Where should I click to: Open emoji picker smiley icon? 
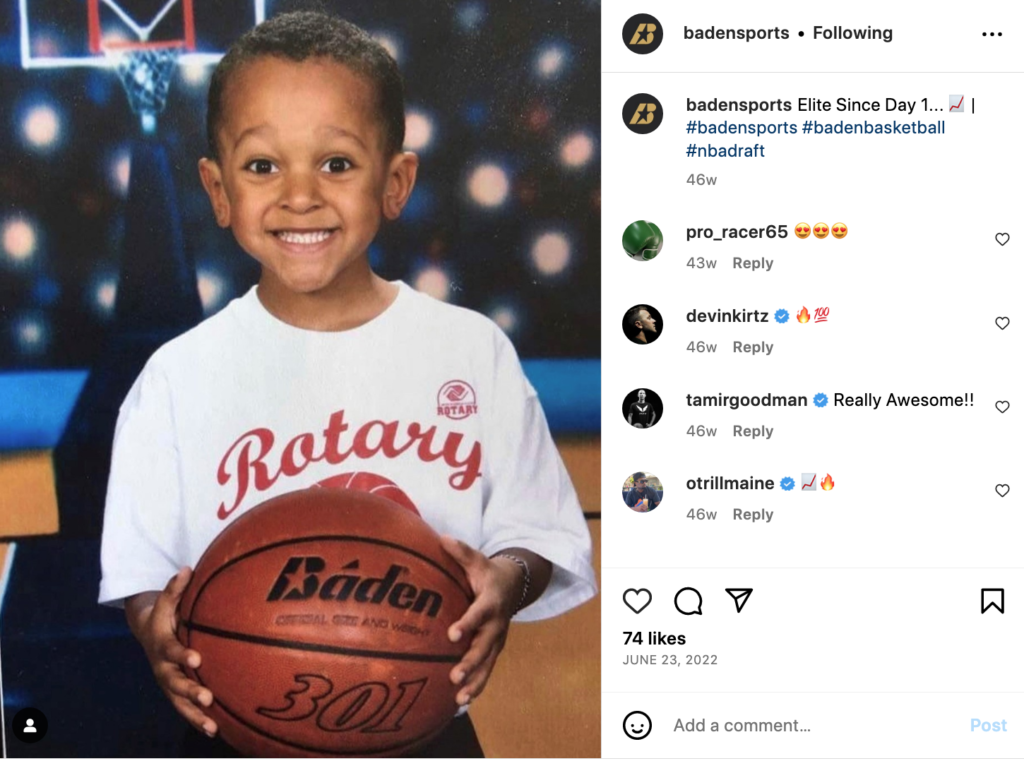pos(637,725)
